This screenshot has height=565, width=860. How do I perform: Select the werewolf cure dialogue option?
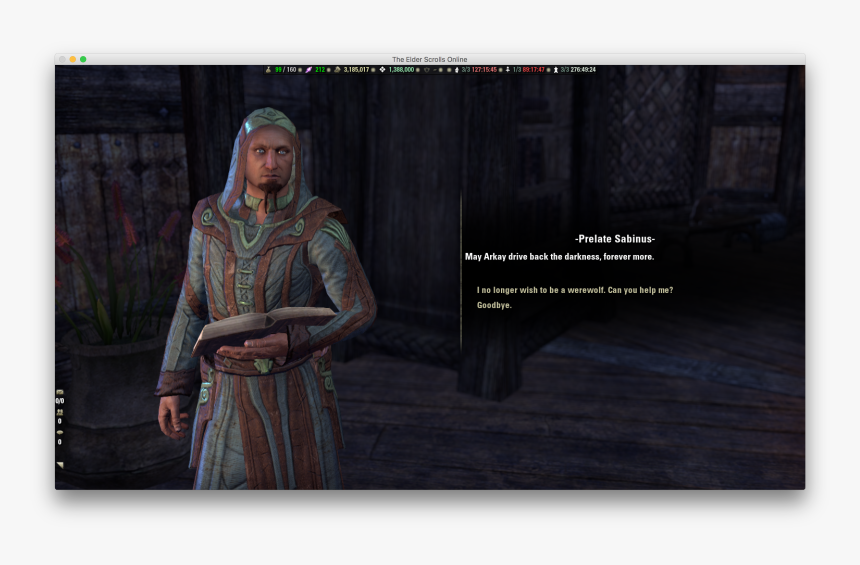click(x=575, y=290)
